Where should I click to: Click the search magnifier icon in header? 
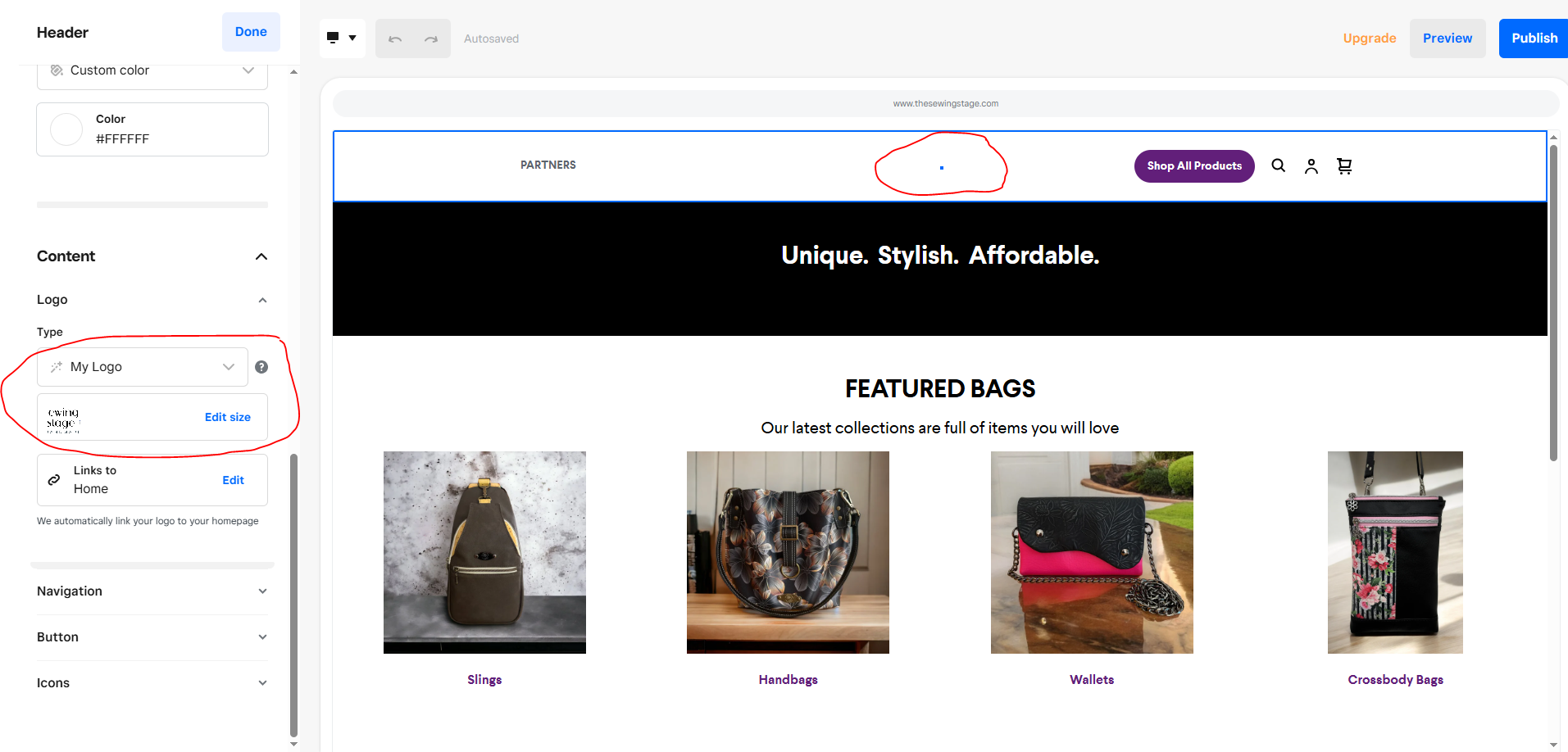1278,165
